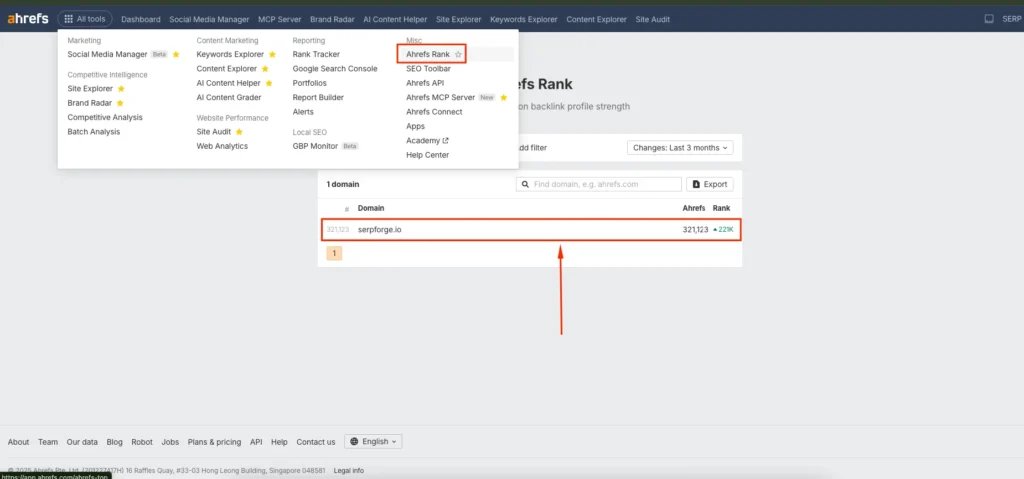The image size is (1024, 479).
Task: Open API footer link
Action: point(256,442)
